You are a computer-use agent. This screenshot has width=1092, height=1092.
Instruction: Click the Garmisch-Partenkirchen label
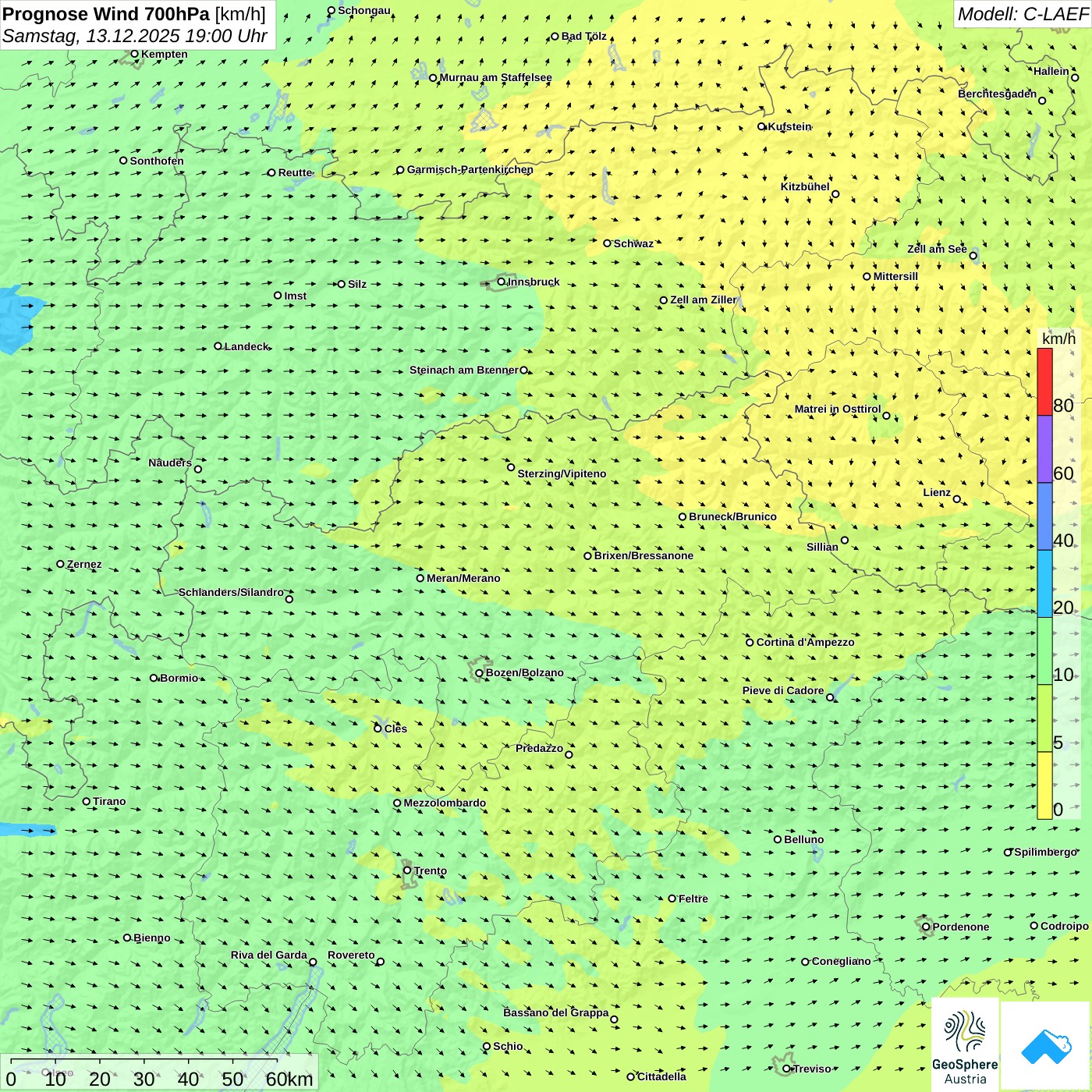[x=470, y=169]
